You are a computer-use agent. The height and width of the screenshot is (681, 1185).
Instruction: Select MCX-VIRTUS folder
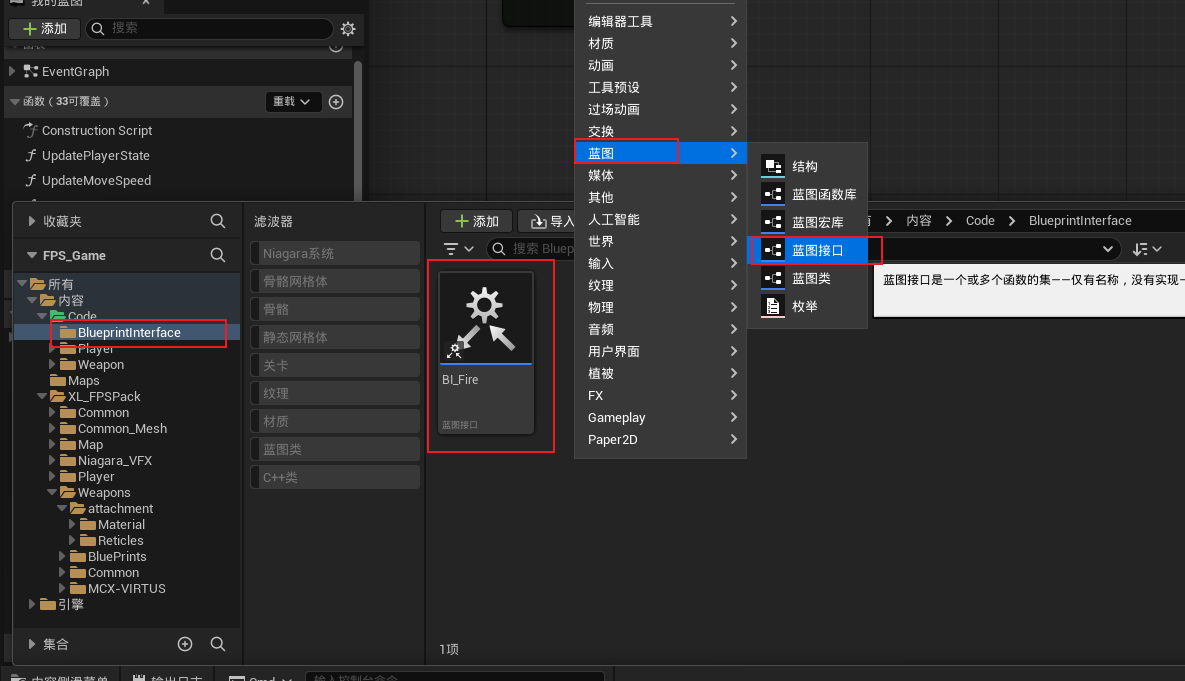(x=126, y=588)
